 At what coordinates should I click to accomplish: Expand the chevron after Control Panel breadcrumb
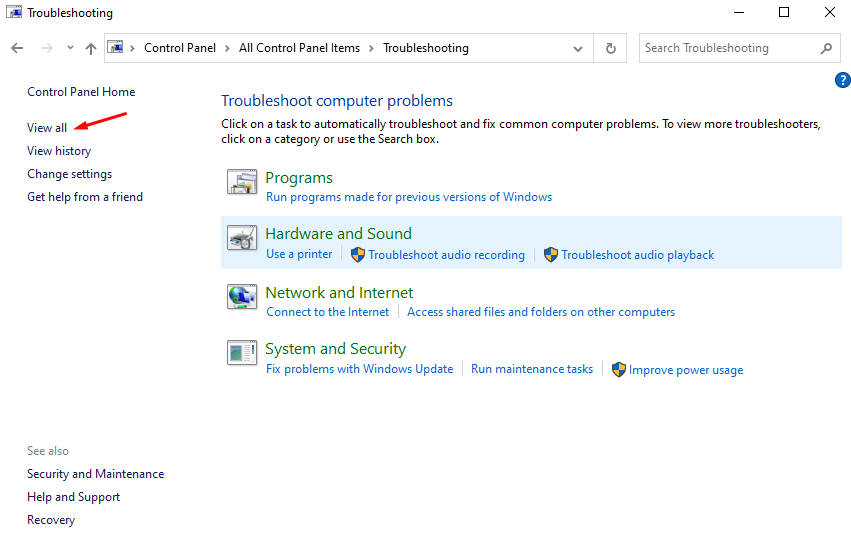coord(229,48)
